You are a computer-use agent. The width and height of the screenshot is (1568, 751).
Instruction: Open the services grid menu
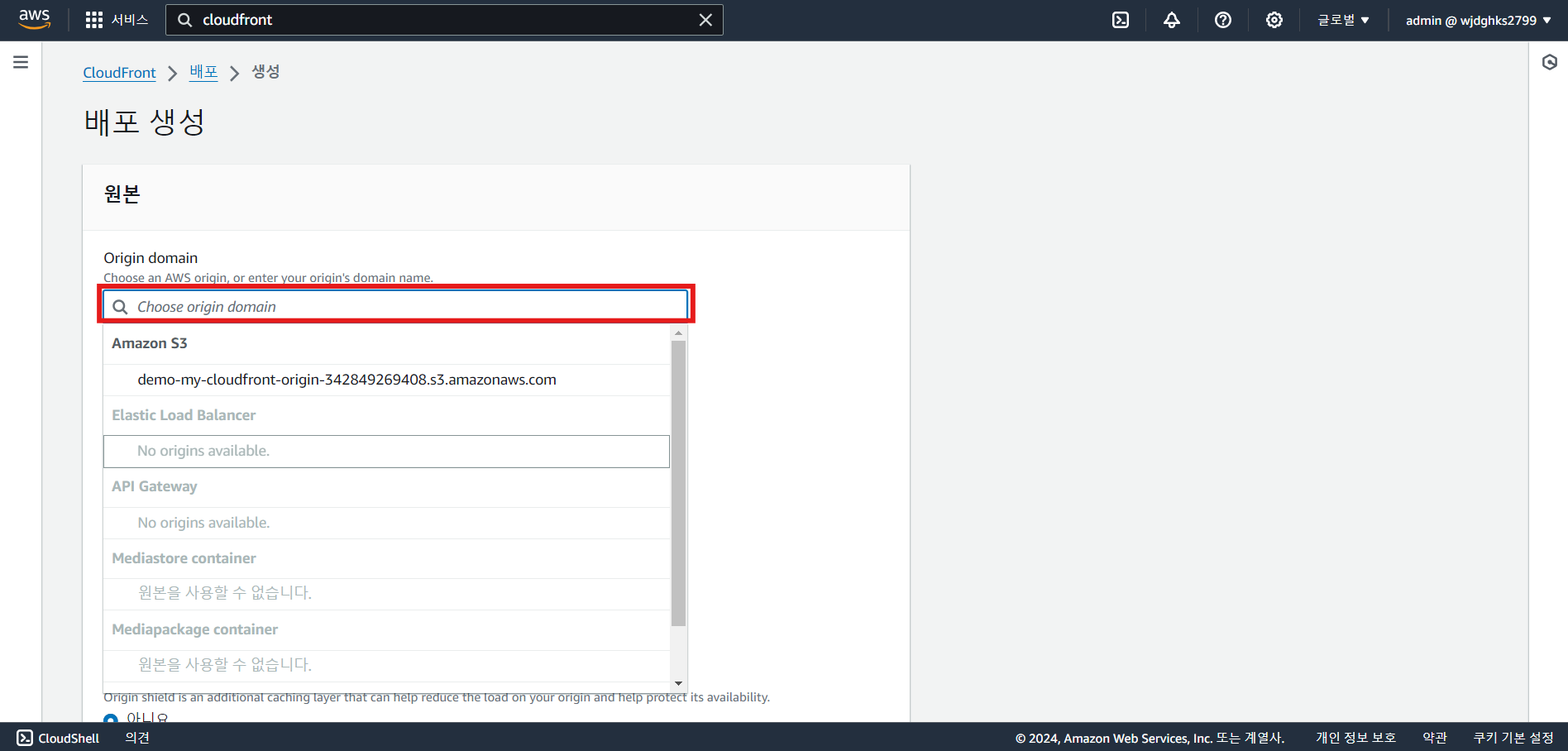pos(94,20)
